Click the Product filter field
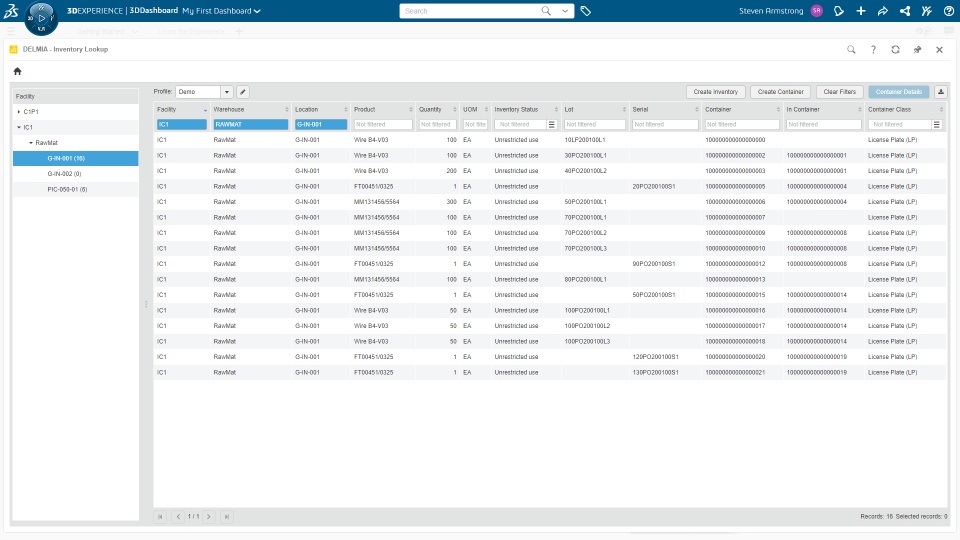960x540 pixels. (x=383, y=124)
